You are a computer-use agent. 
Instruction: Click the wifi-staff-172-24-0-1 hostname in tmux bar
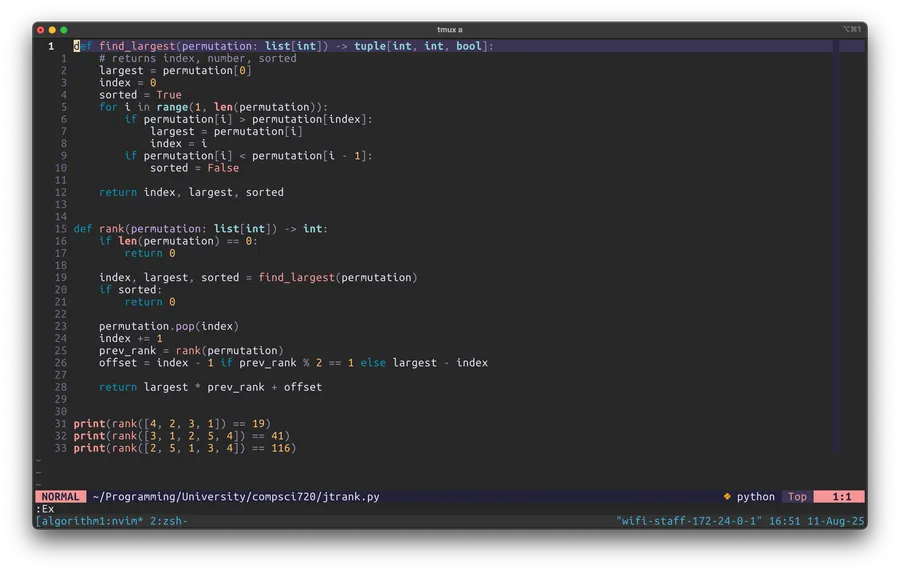pos(689,521)
